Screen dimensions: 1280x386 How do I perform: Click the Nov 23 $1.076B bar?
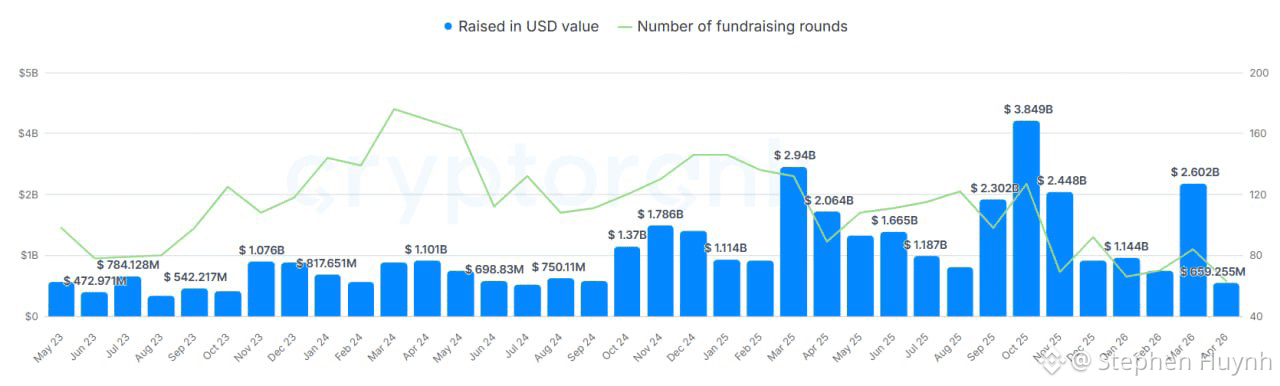coord(261,290)
